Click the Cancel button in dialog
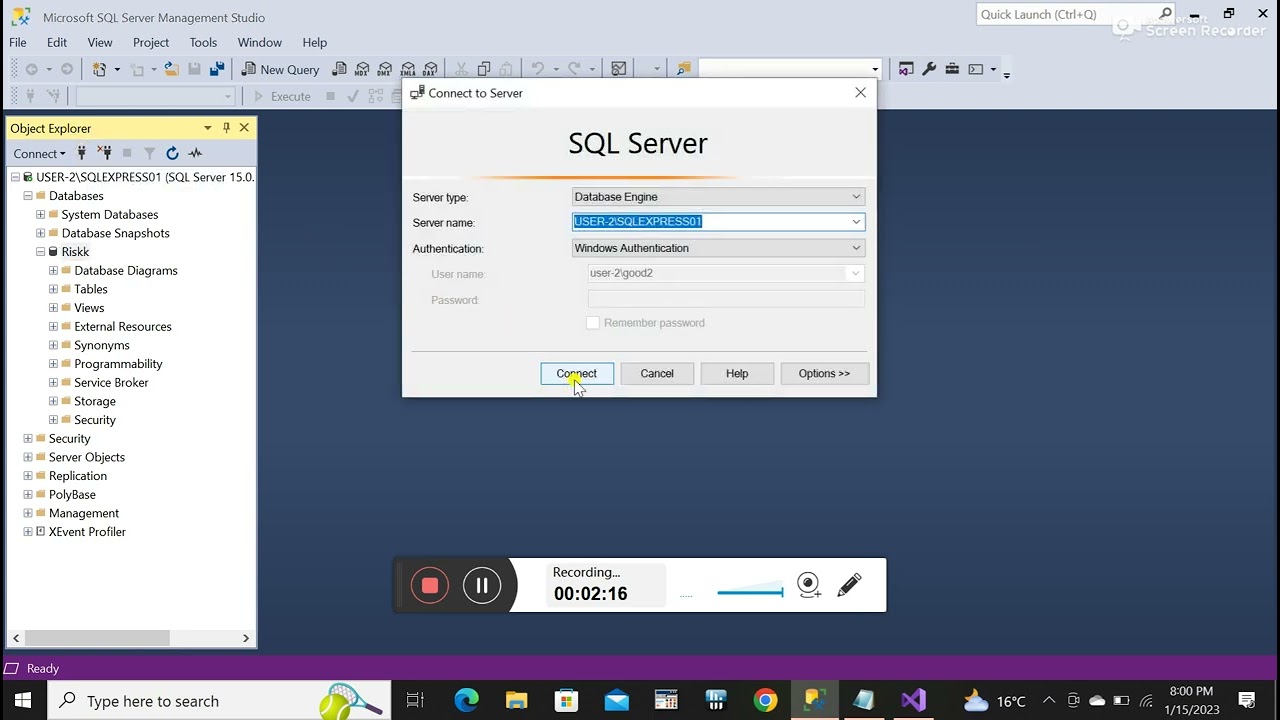This screenshot has height=720, width=1280. pos(657,373)
